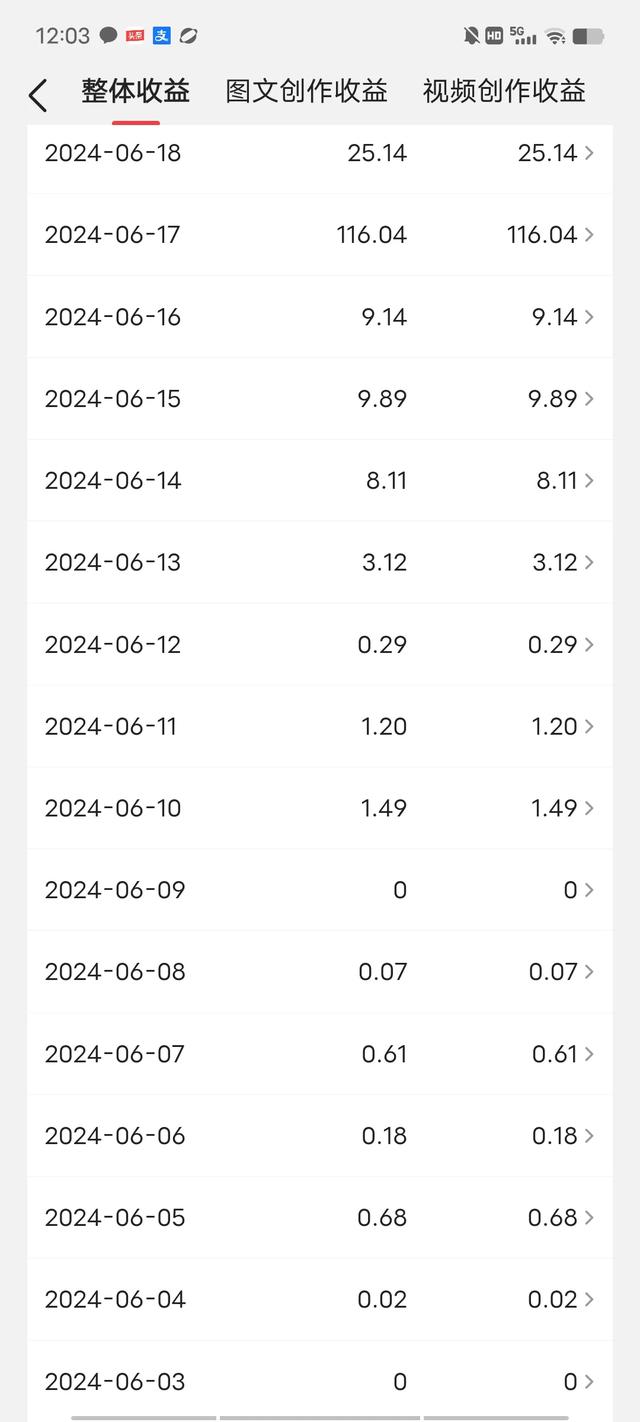Tap the muted bell status icon
Screen dimensions: 640x1422
coord(471,35)
